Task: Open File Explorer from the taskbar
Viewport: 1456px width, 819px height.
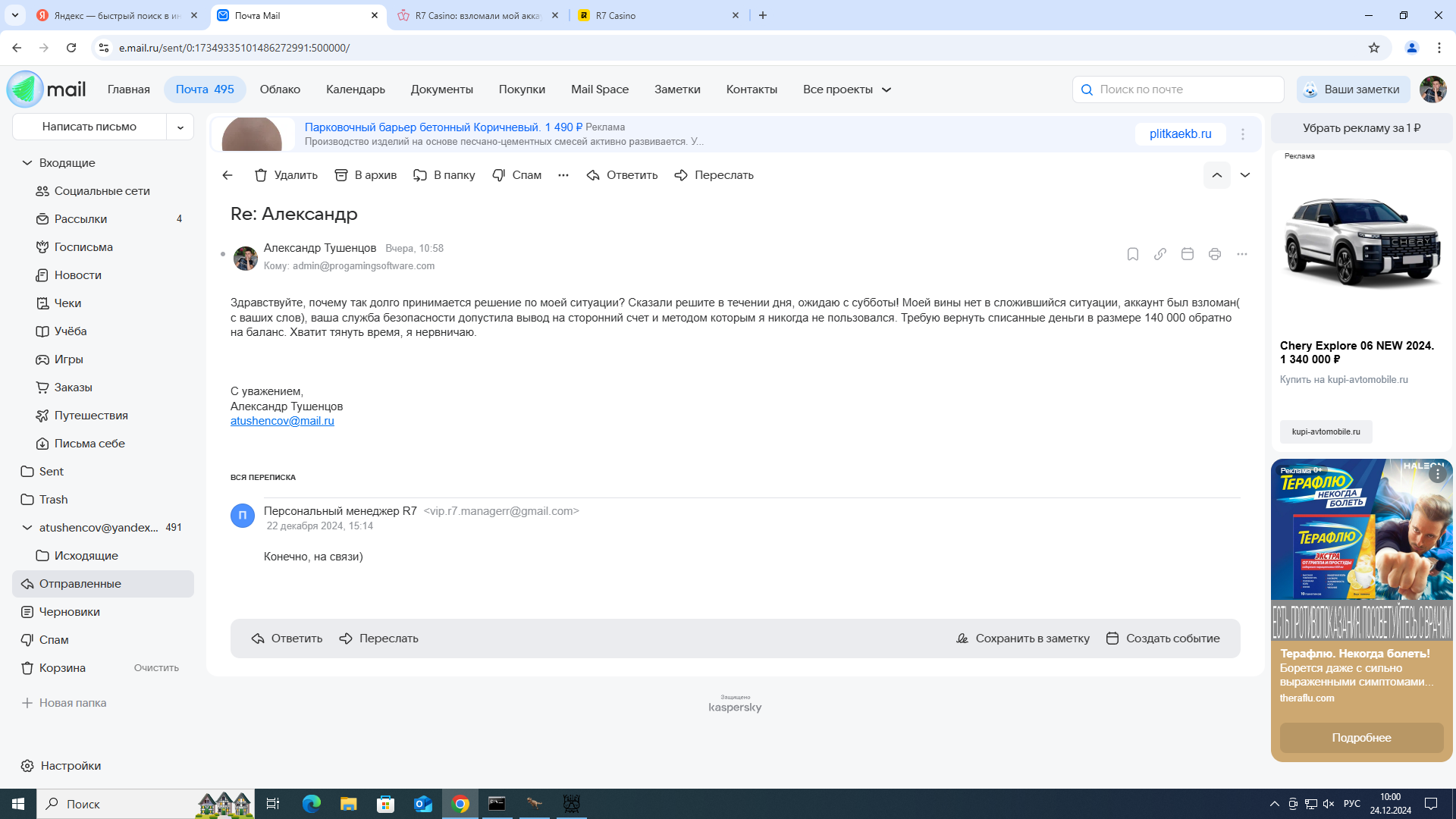Action: coord(348,804)
